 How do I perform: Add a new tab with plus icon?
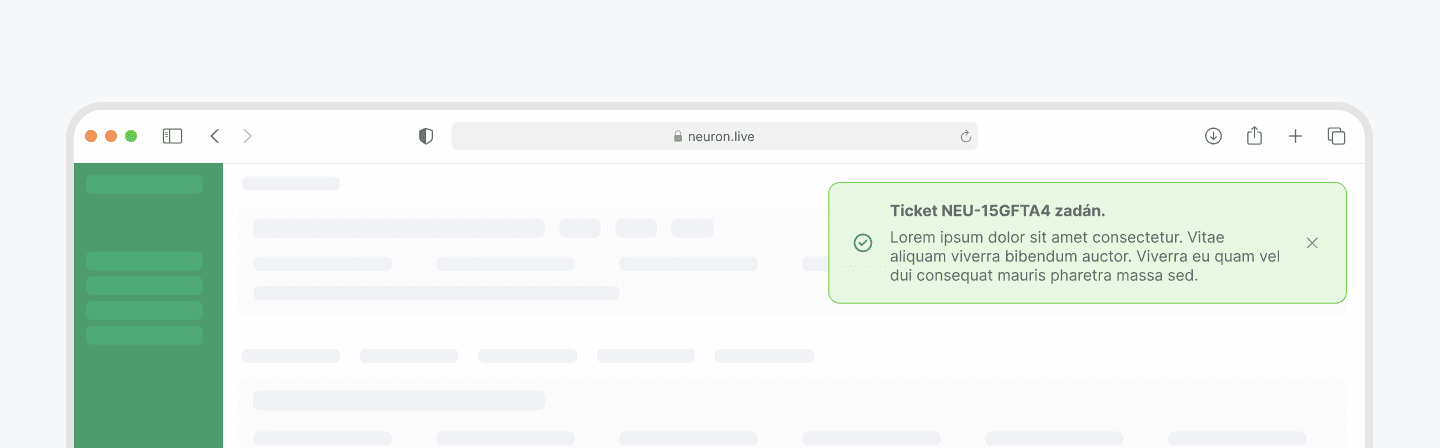click(1295, 136)
